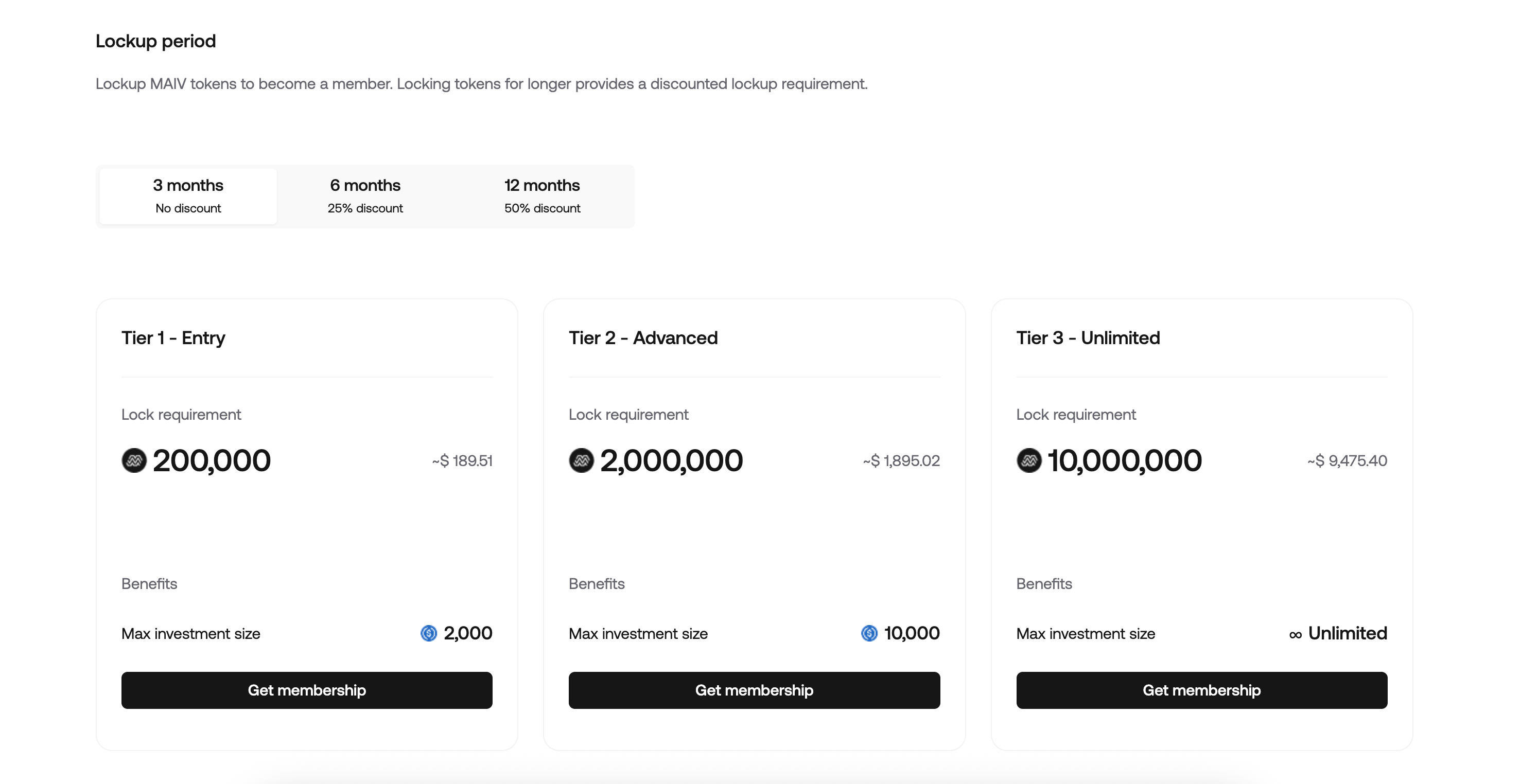Click the Tier 3 - Unlimited heading
The image size is (1538, 784).
click(x=1088, y=337)
